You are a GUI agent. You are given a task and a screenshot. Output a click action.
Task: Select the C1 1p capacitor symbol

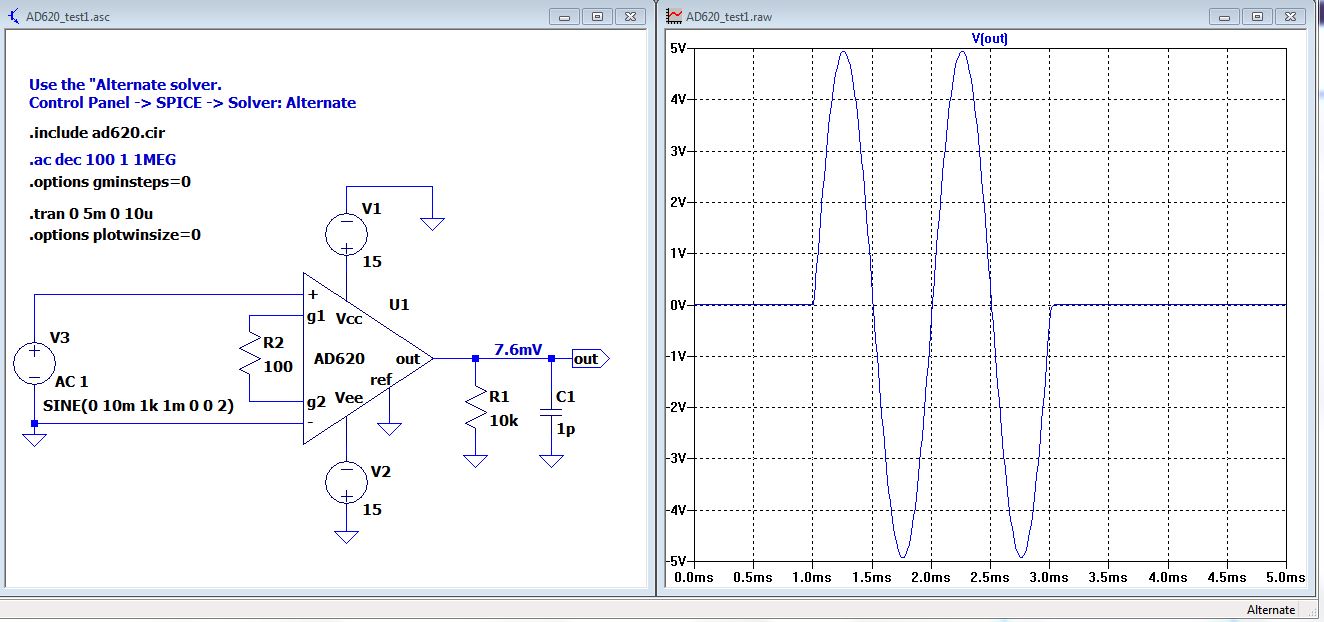[551, 414]
